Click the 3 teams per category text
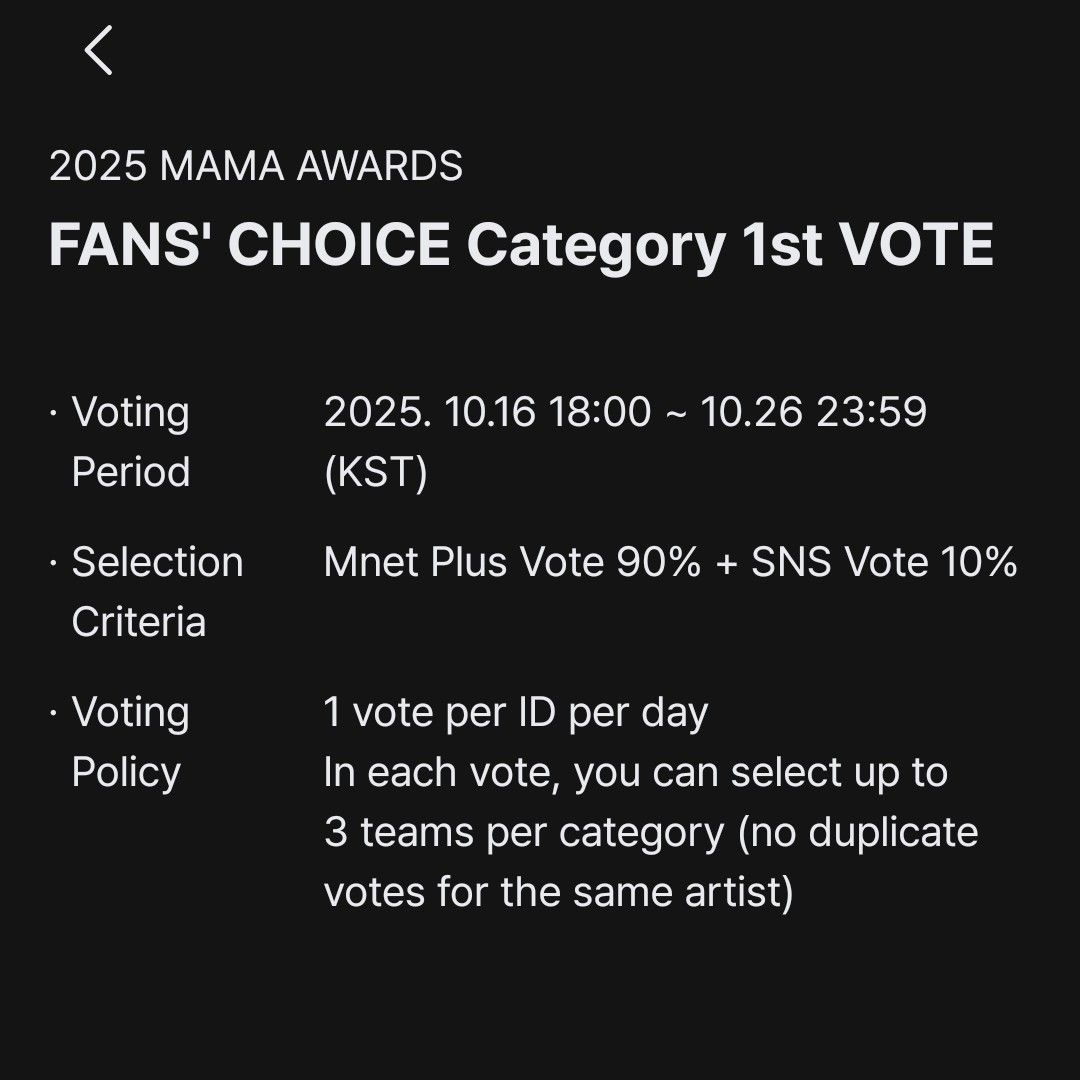Screen dimensions: 1080x1080 pyautogui.click(x=524, y=832)
